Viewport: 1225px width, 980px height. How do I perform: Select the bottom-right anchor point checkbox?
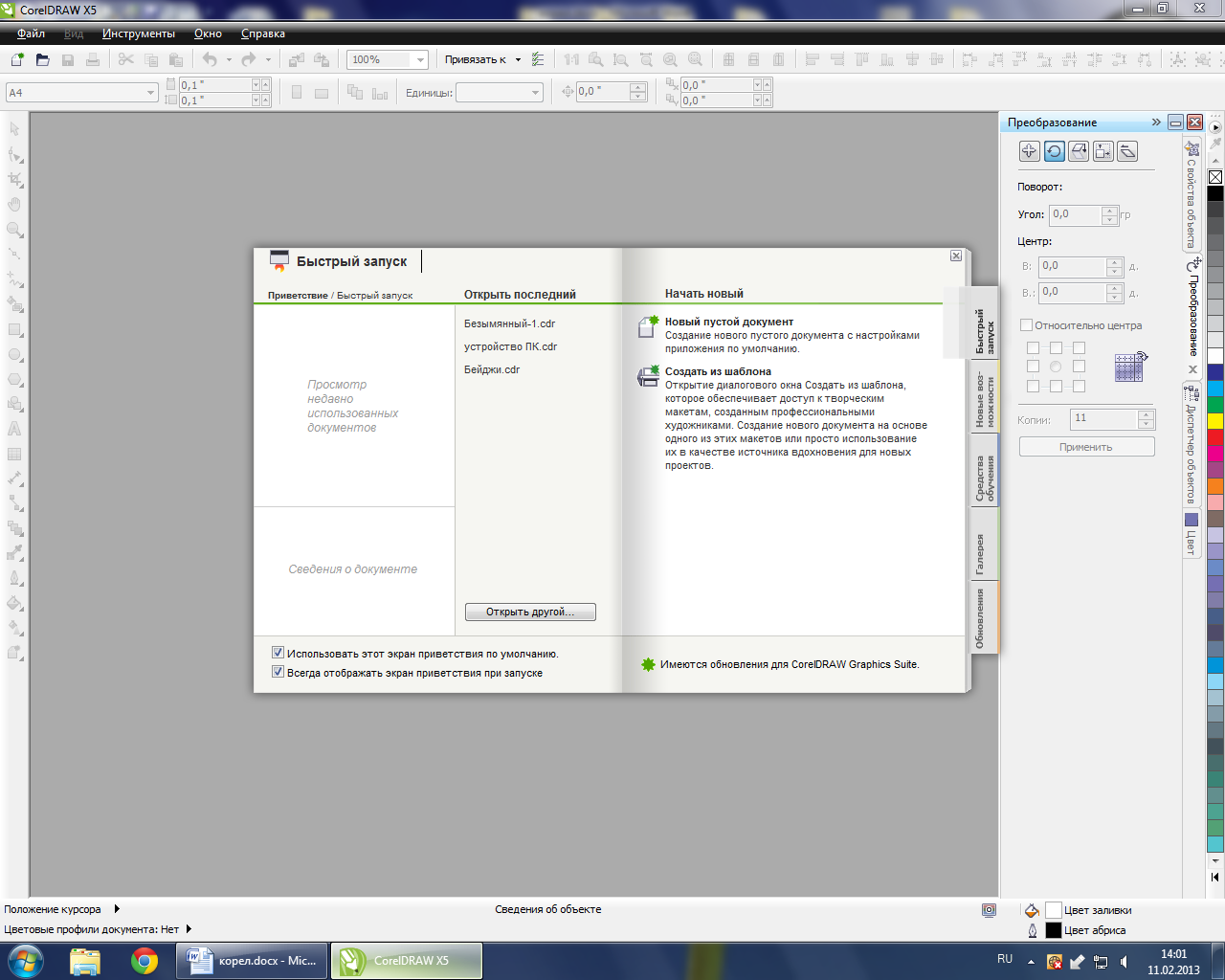[1079, 387]
